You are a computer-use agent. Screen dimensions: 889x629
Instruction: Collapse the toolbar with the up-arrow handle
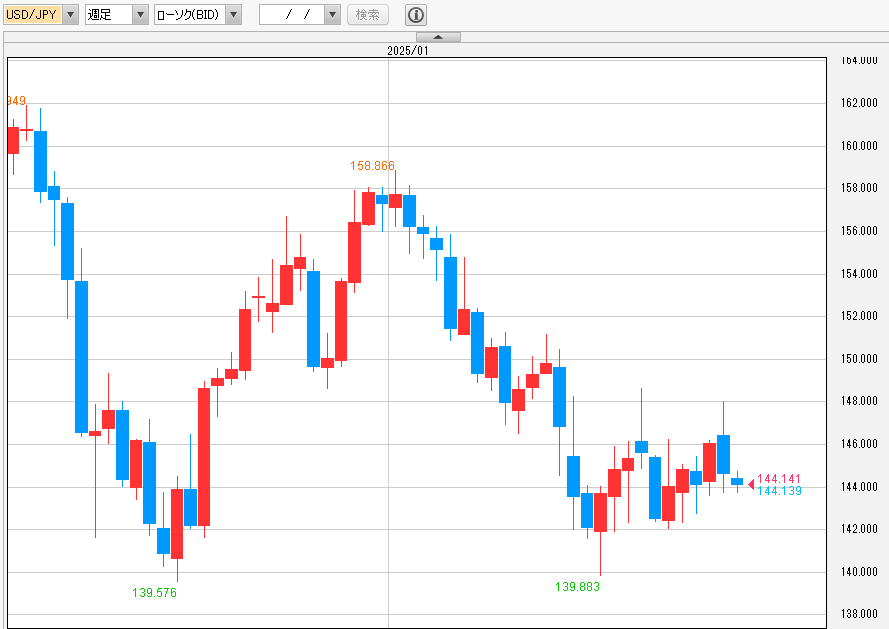438,37
